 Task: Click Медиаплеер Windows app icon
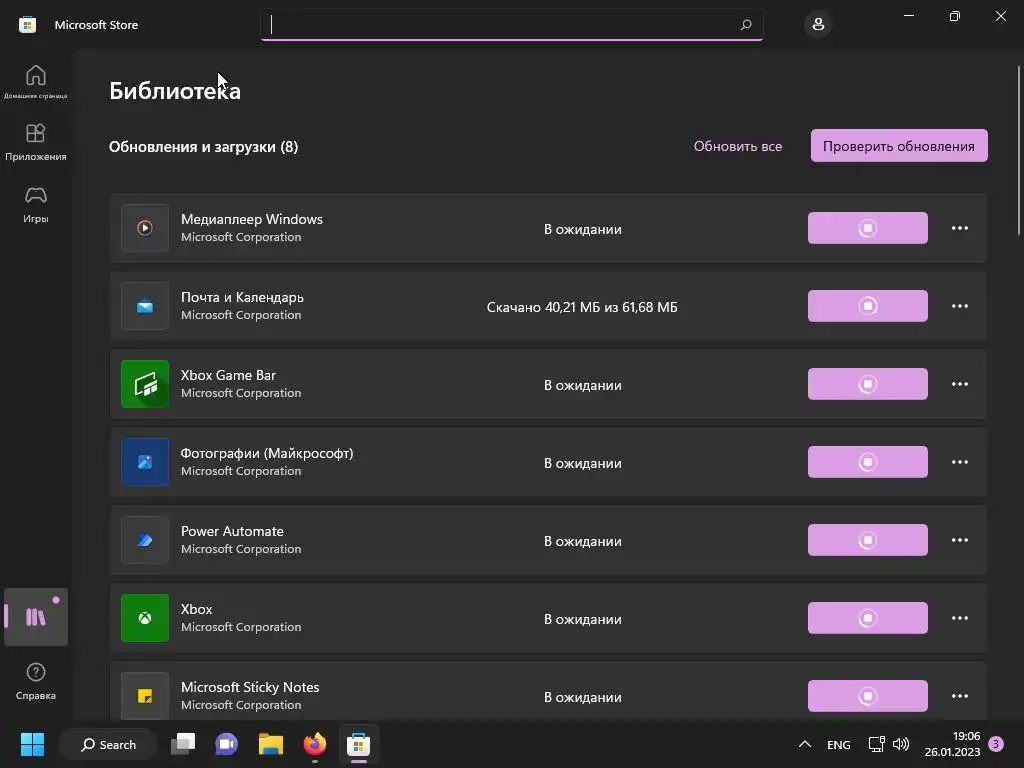pos(145,228)
